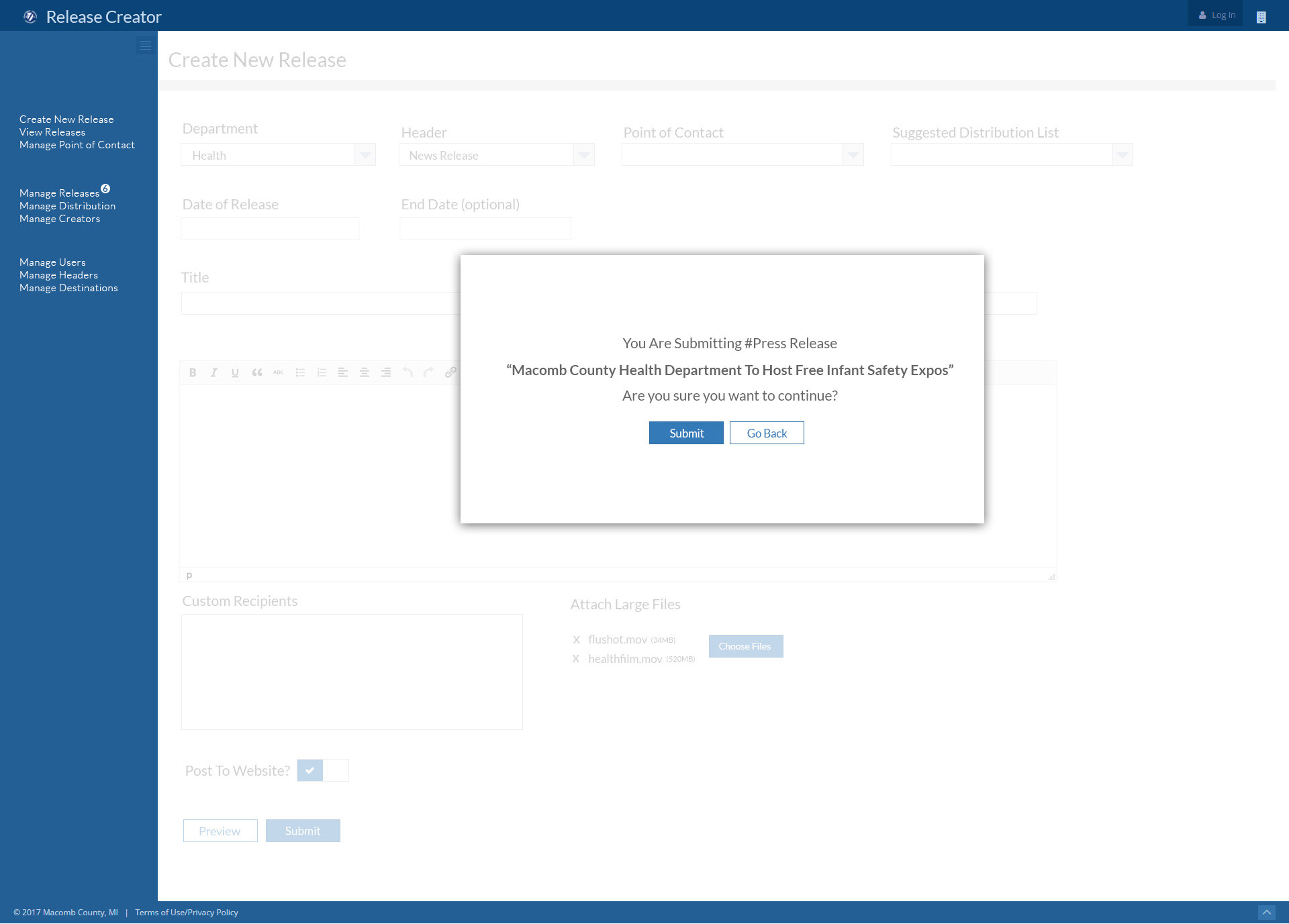Click the bulleted list icon

[x=300, y=372]
